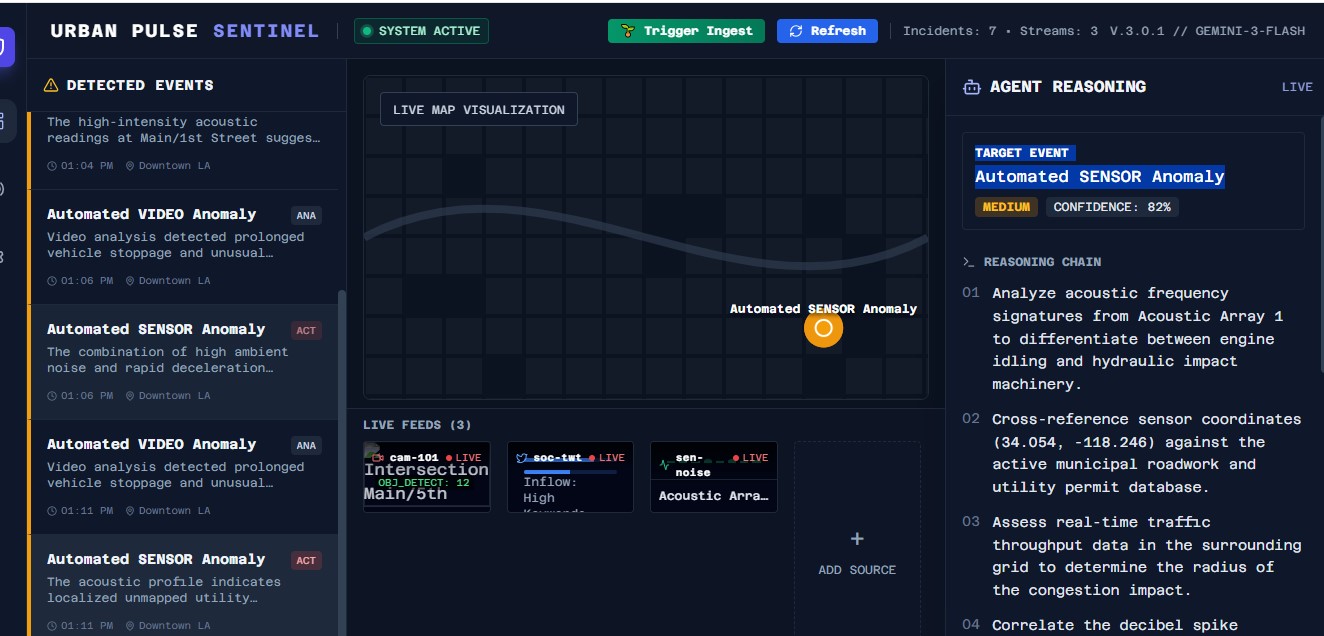Click the highlighted Automated SENSOR Anomaly target title
The image size is (1324, 636).
point(1099,177)
